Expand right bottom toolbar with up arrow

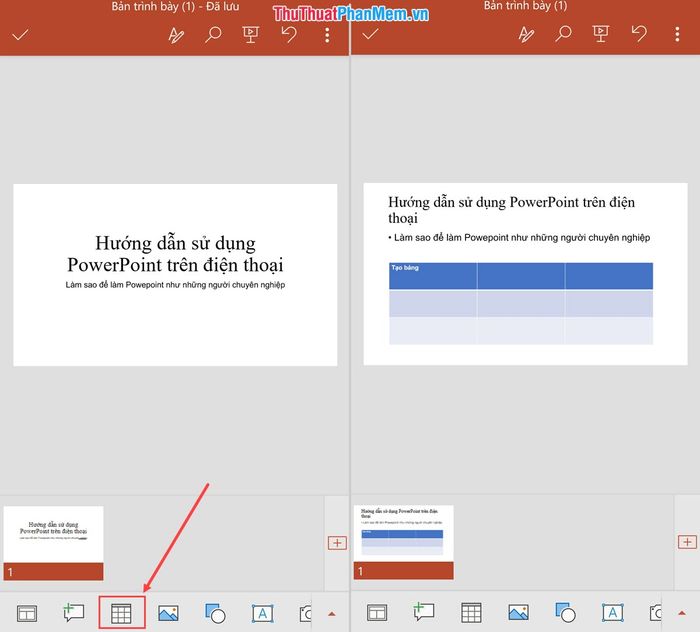(x=682, y=613)
